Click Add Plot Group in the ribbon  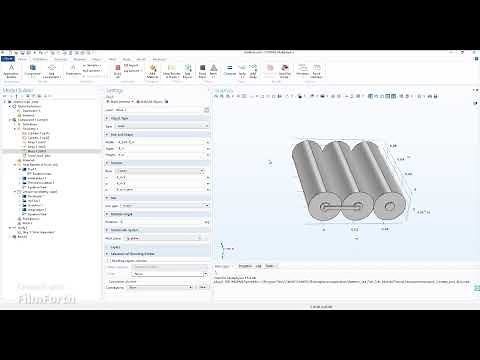284,71
